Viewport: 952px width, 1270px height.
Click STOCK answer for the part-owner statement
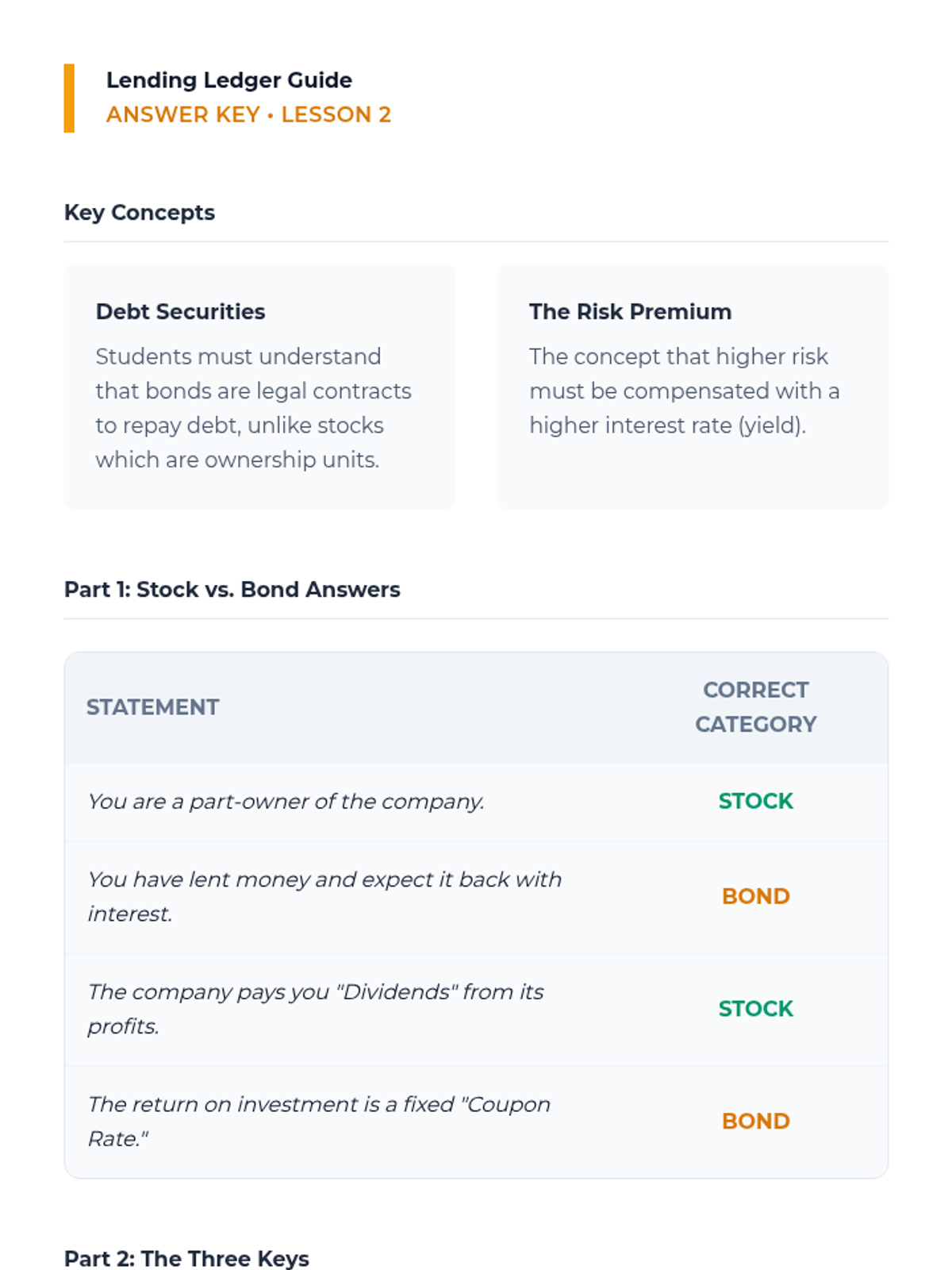click(x=755, y=802)
